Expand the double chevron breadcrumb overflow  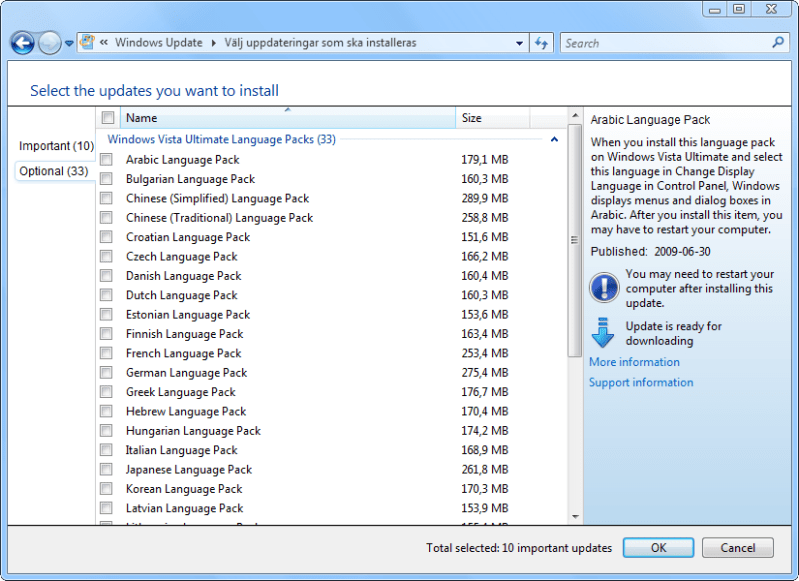tap(104, 43)
